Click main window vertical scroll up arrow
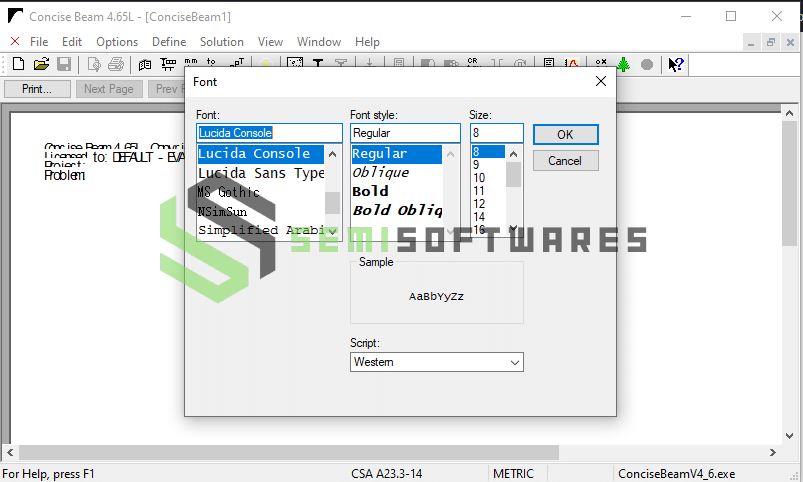The width and height of the screenshot is (803, 482). coord(789,113)
